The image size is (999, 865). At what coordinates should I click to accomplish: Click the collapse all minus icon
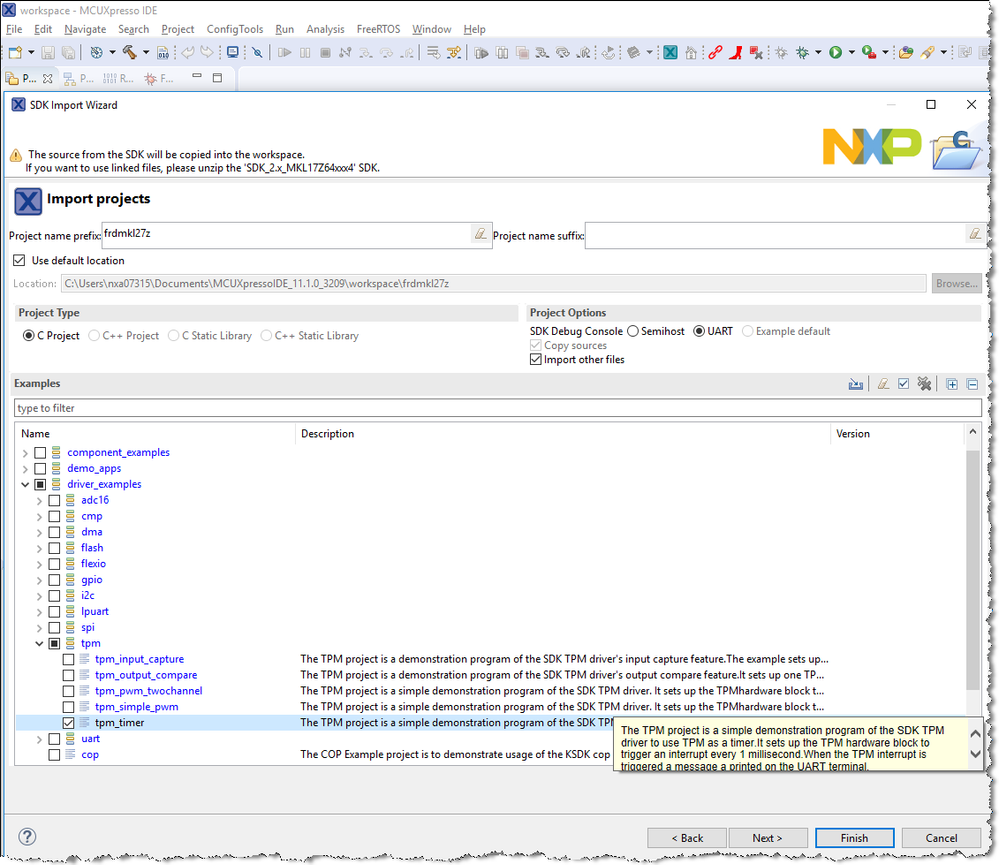pyautogui.click(x=972, y=384)
